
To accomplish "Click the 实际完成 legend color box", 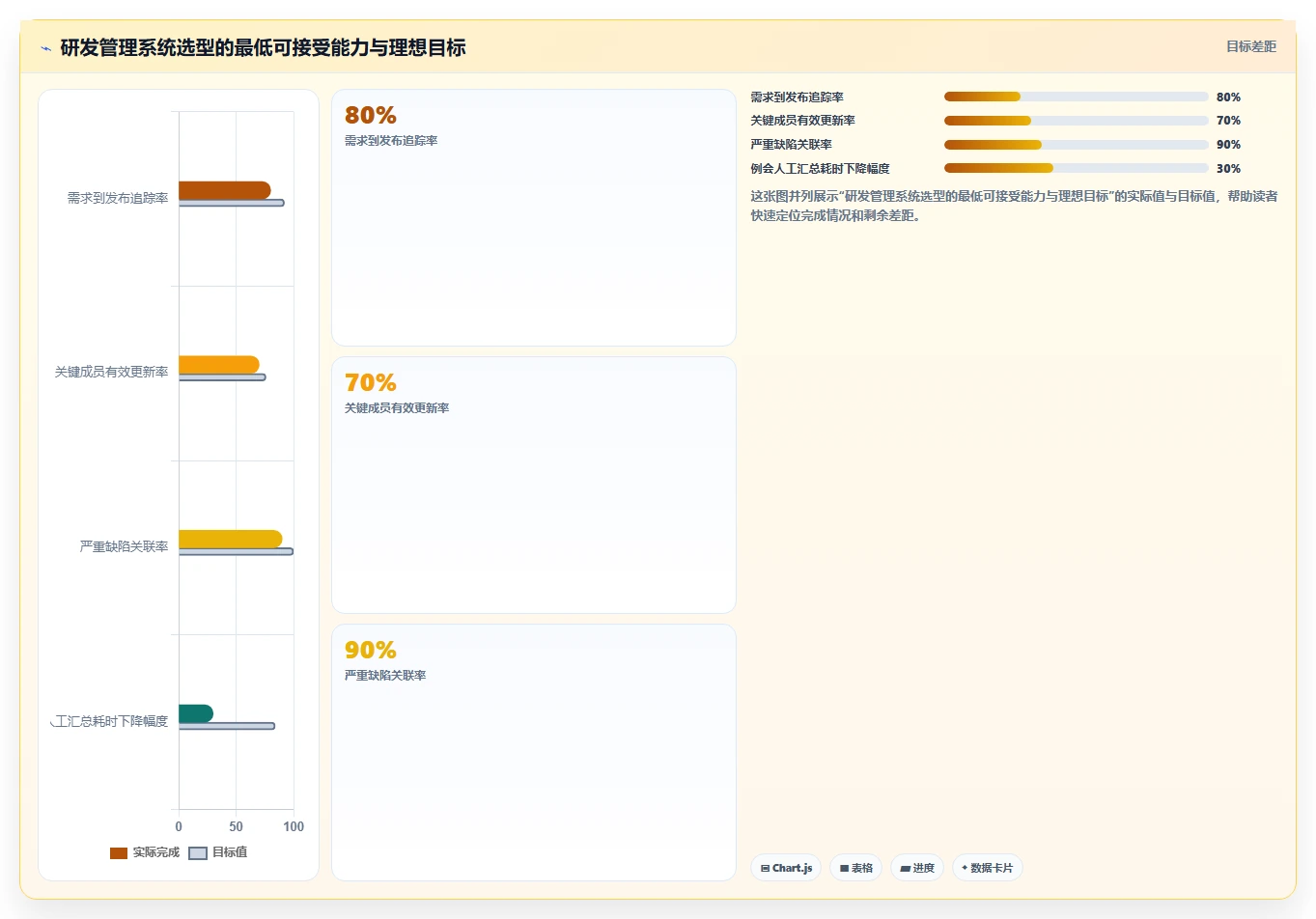I will pyautogui.click(x=119, y=853).
